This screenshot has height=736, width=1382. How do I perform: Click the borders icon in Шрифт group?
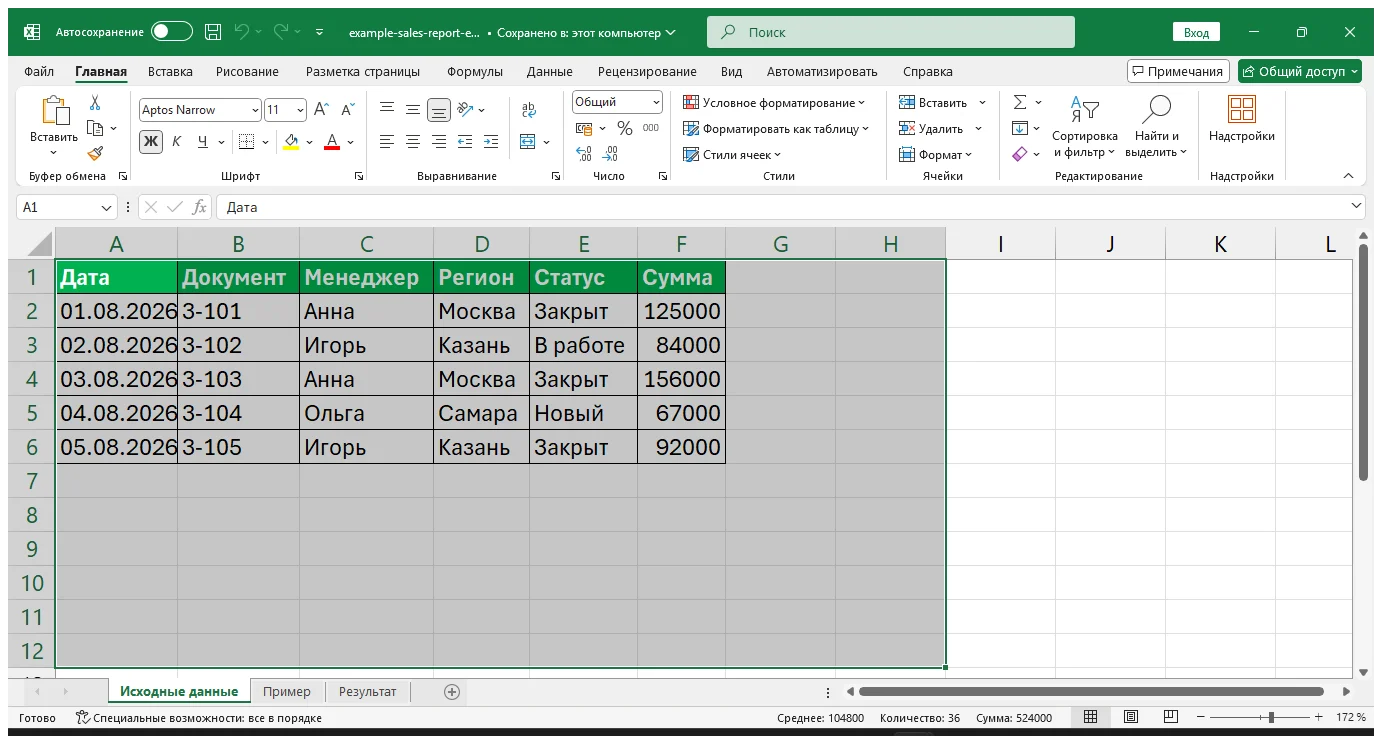(x=246, y=141)
